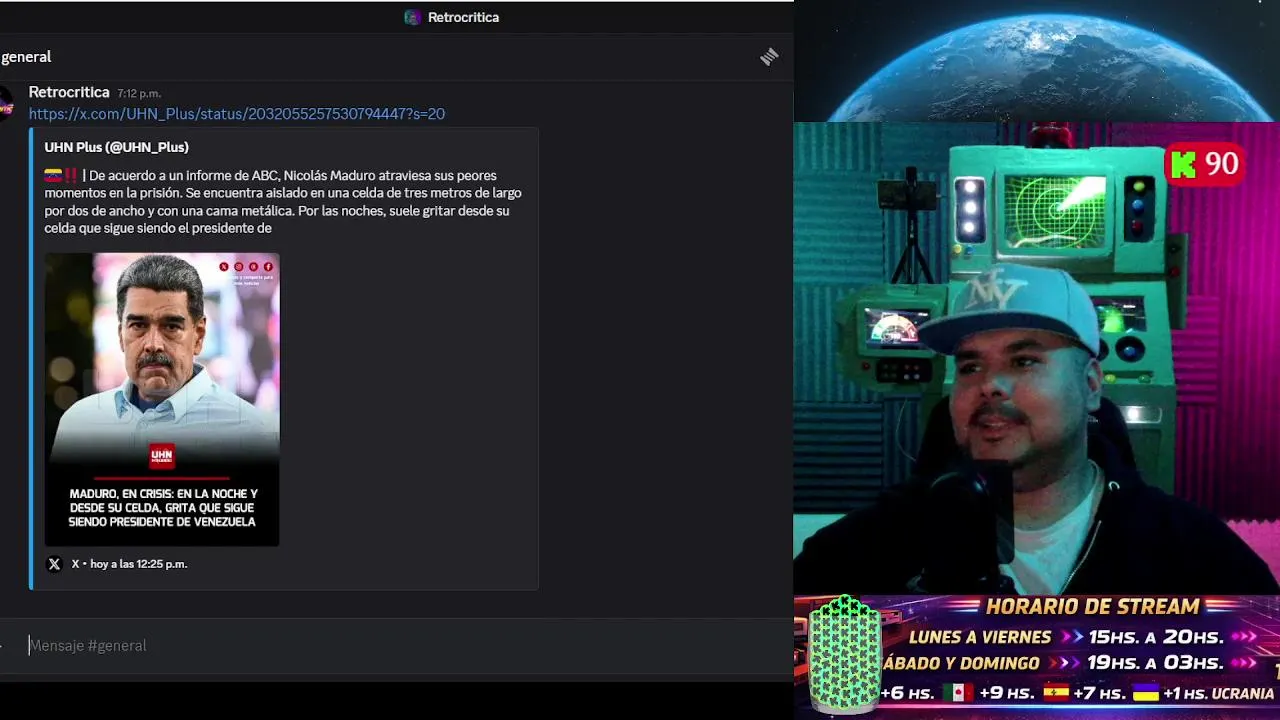Click the Retrocritica window title text
Viewport: 1280px width, 720px height.
463,17
